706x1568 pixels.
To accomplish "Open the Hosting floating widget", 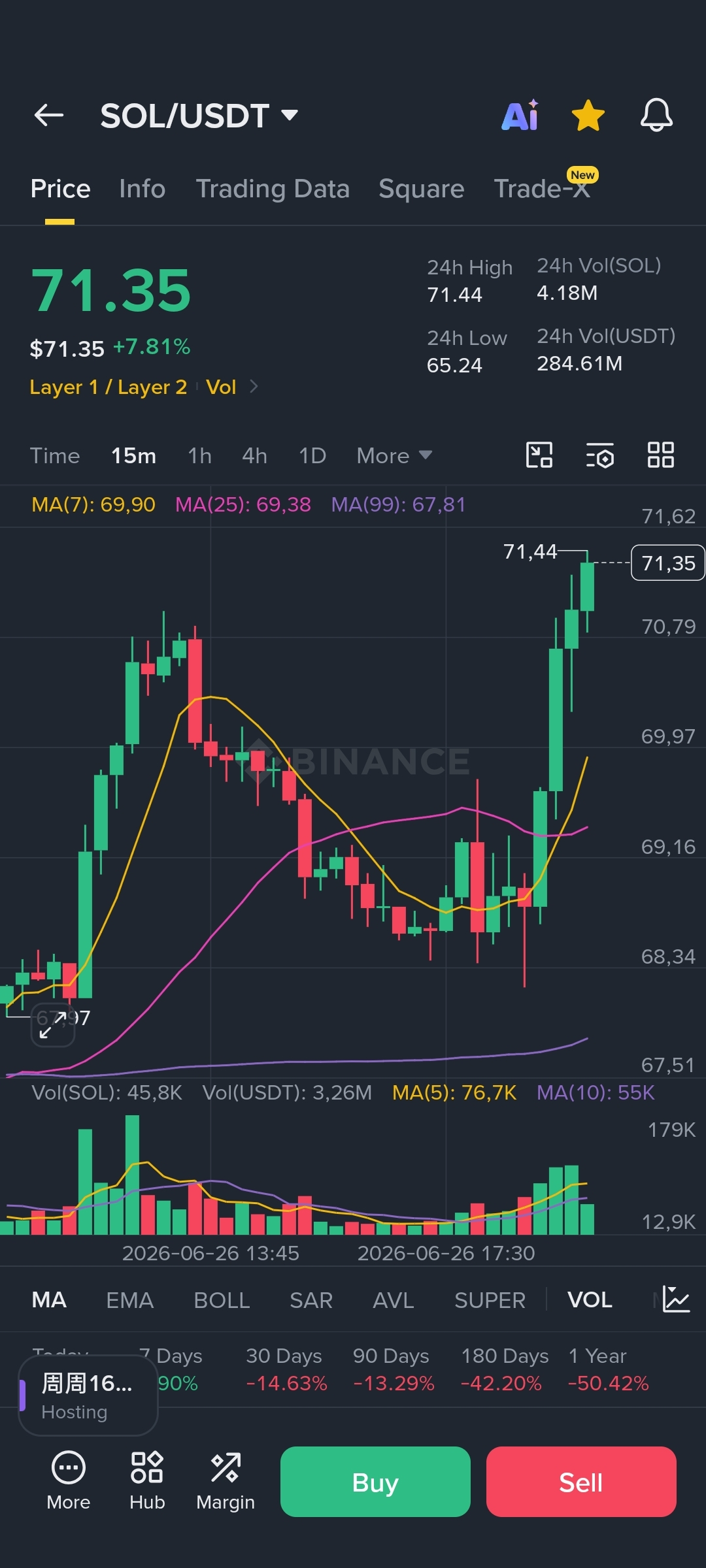I will click(88, 1396).
